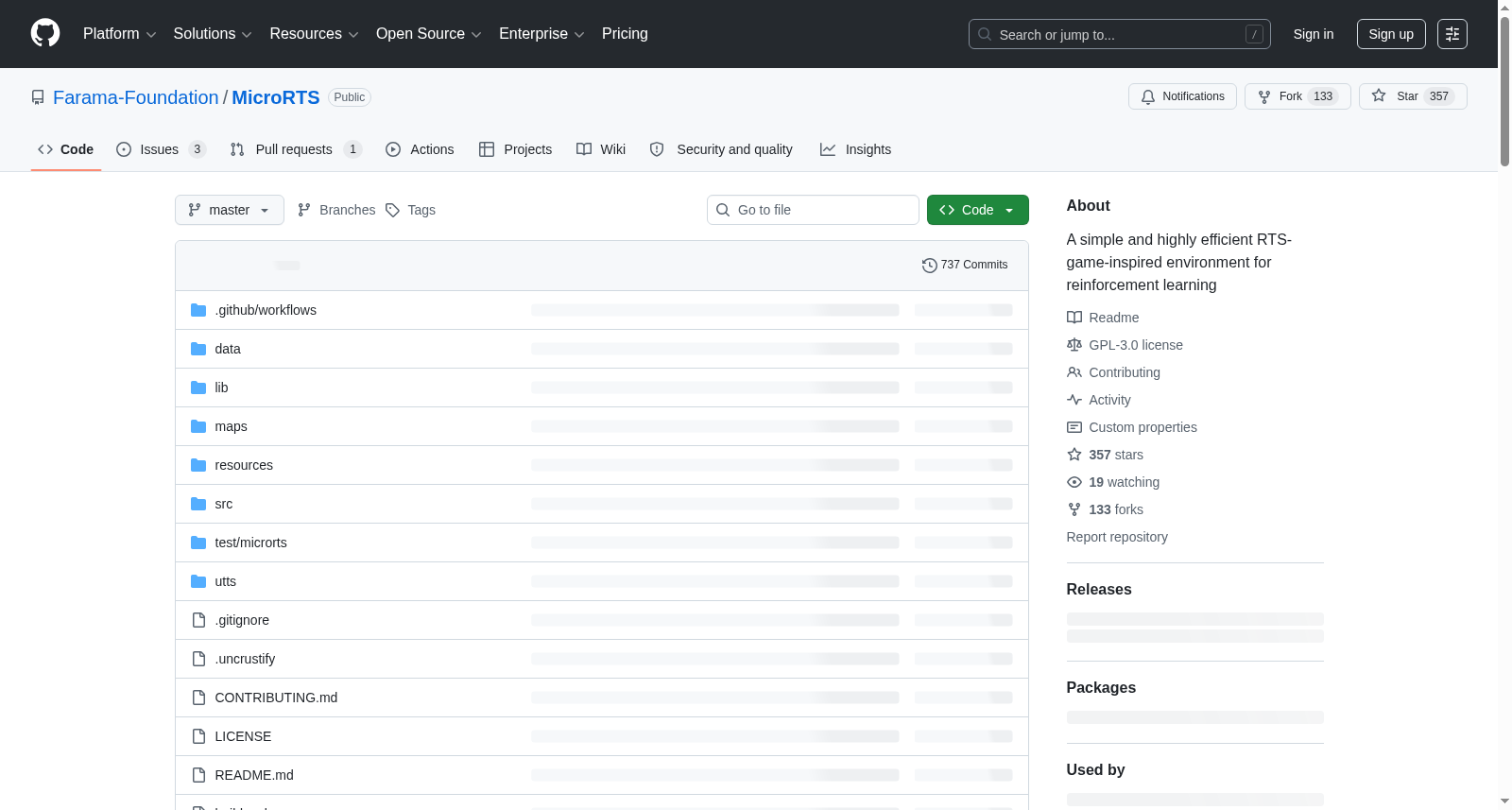Click Report repository link
The width and height of the screenshot is (1512, 810).
[1117, 537]
